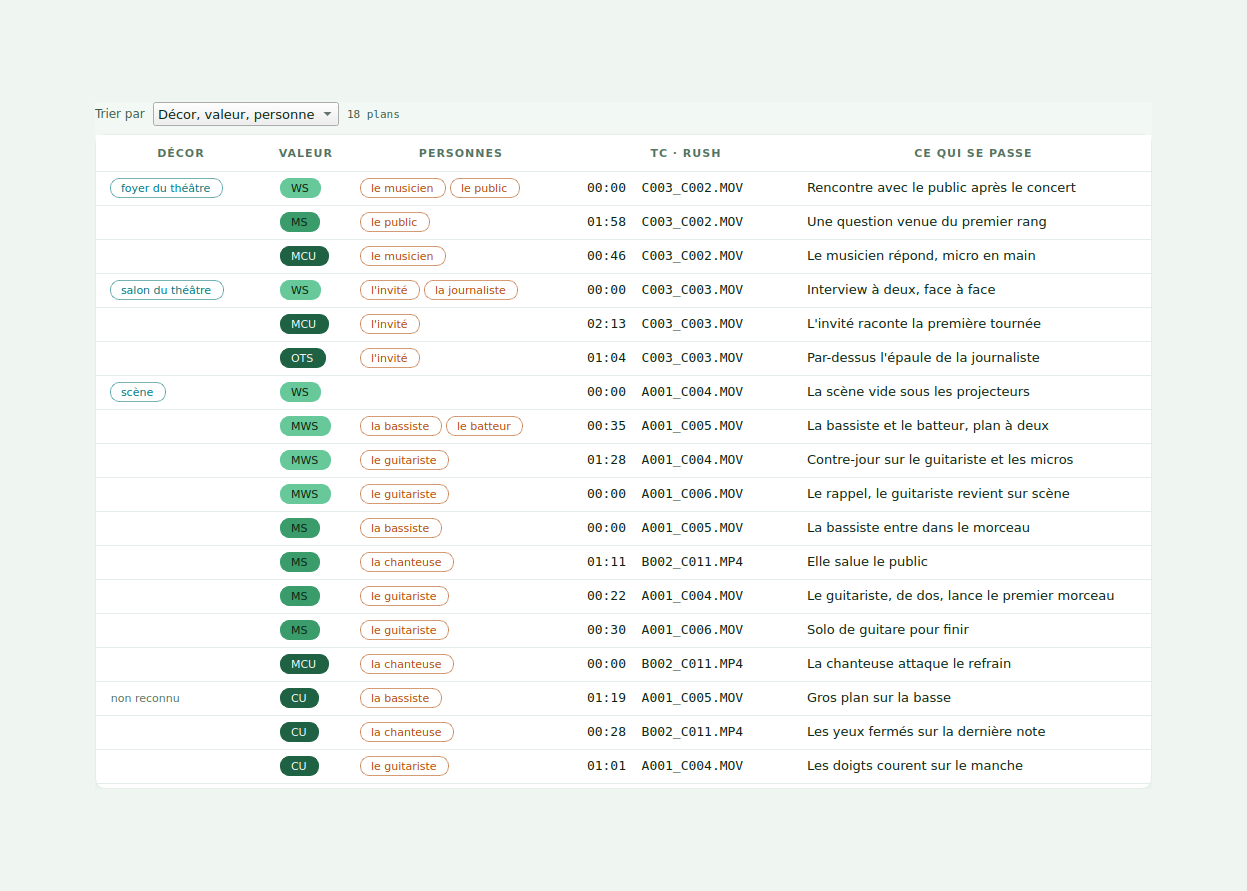
Task: Select the "scène" décor tag
Action: click(138, 392)
